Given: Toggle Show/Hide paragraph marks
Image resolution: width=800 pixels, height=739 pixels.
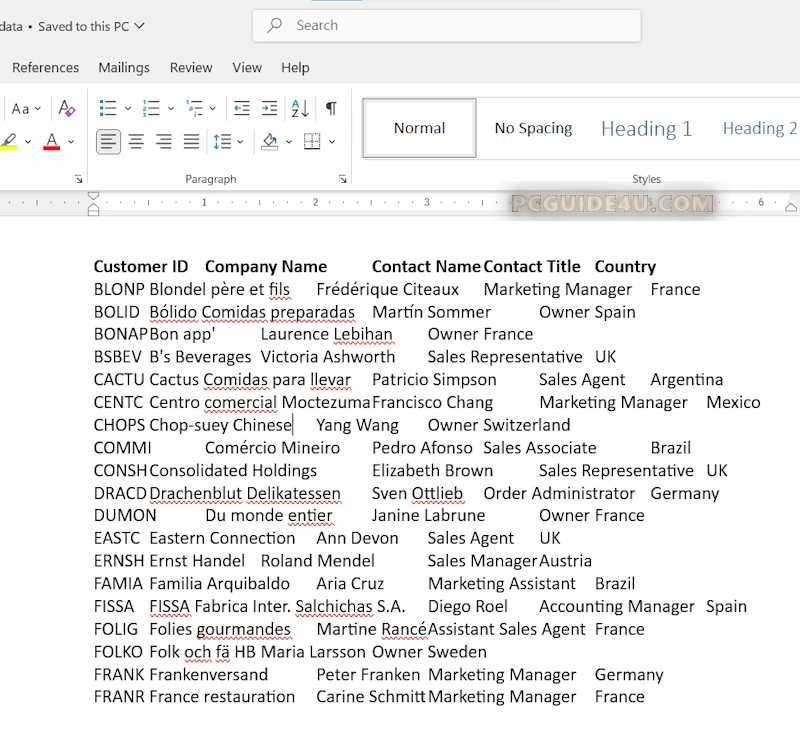Looking at the screenshot, I should click(x=330, y=108).
